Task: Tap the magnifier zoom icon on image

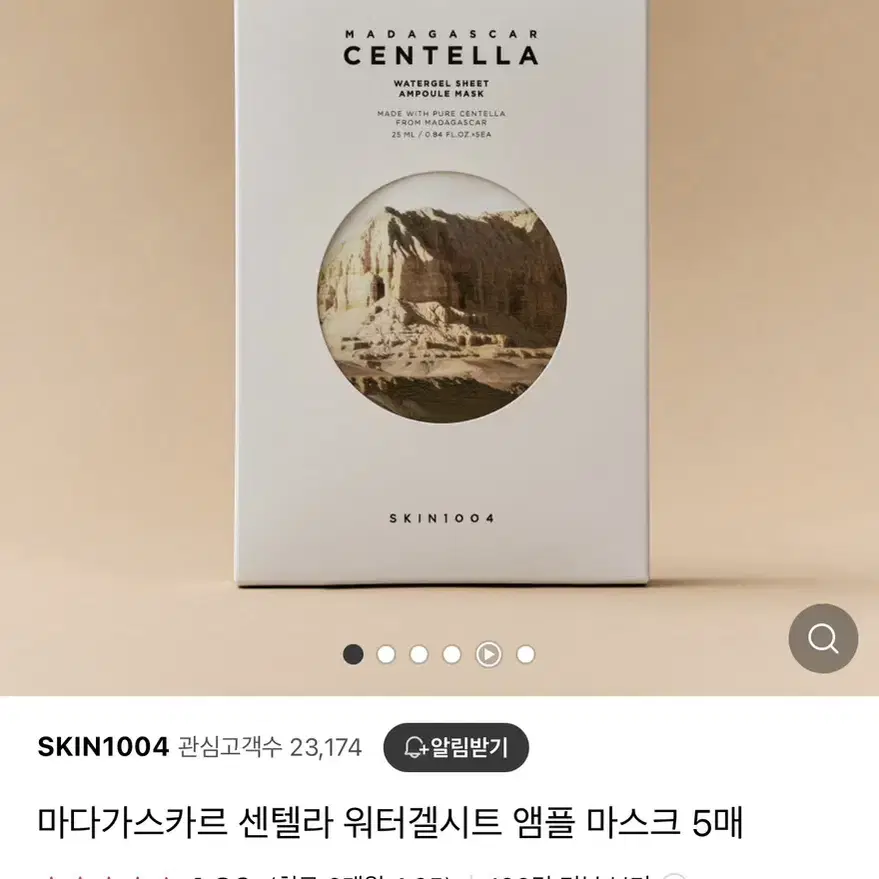Action: (823, 639)
